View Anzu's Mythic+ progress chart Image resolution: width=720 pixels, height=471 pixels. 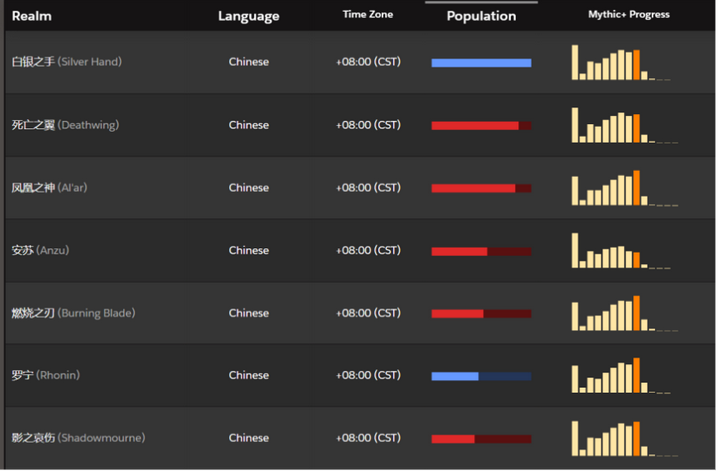pyautogui.click(x=621, y=251)
